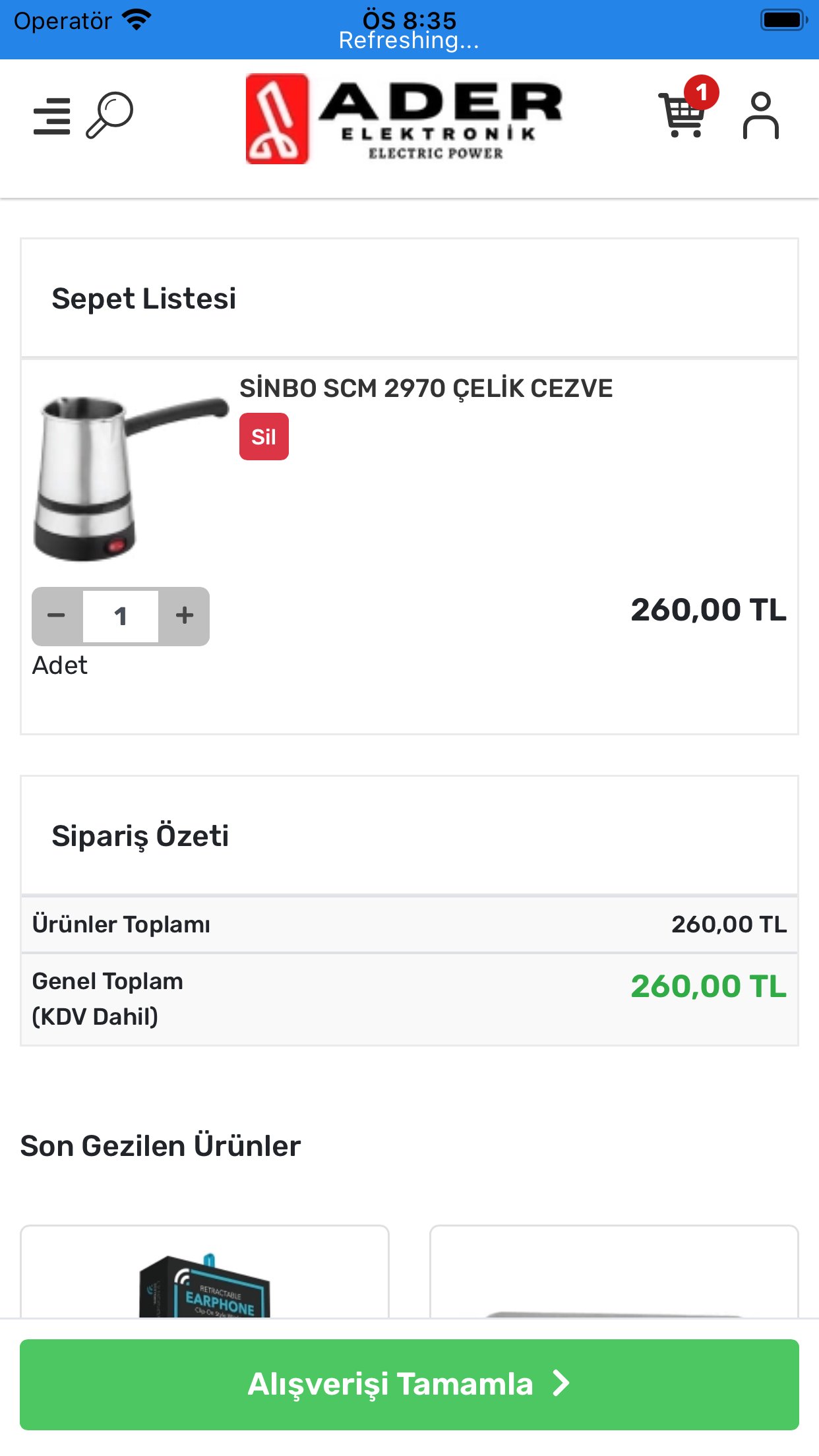
Task: Tap the Genel Toplam amount
Action: tap(709, 986)
